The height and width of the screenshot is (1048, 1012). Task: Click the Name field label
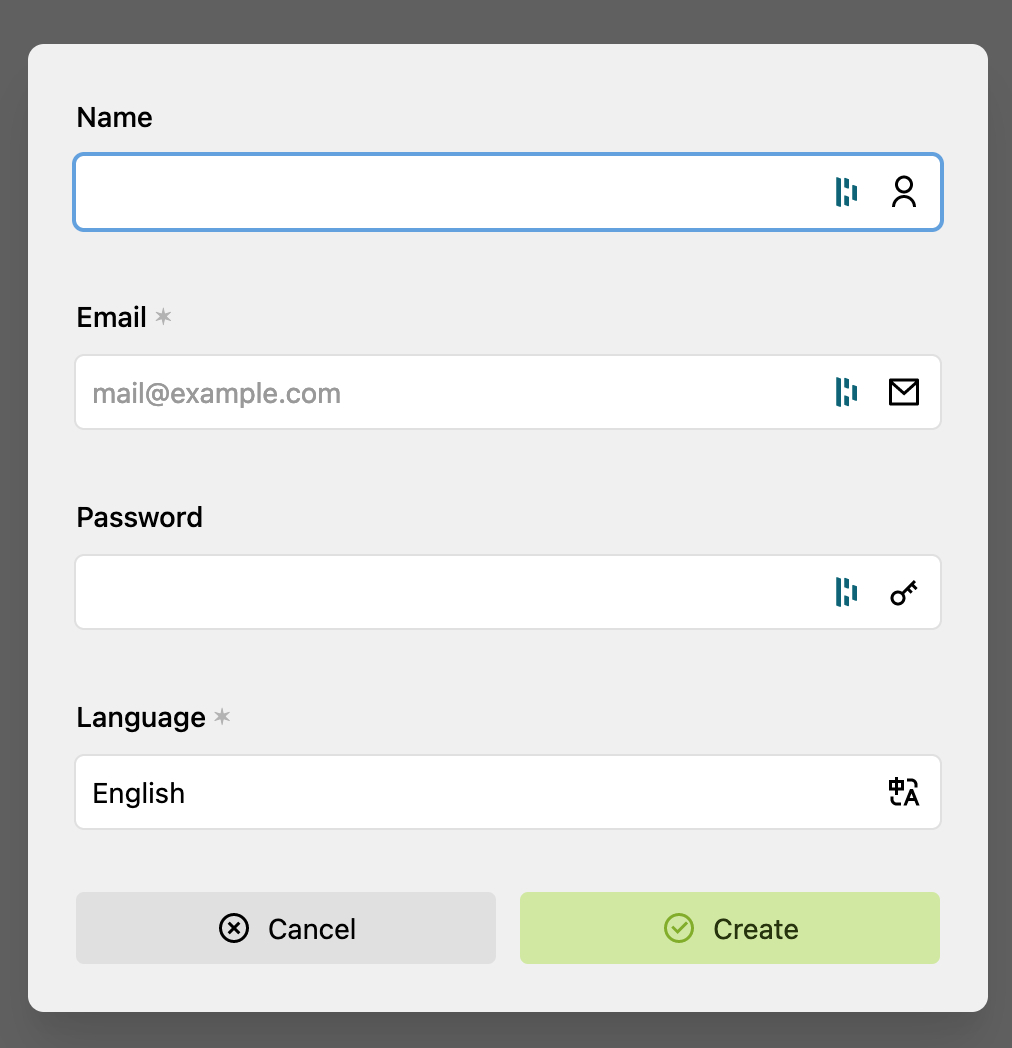tap(115, 117)
